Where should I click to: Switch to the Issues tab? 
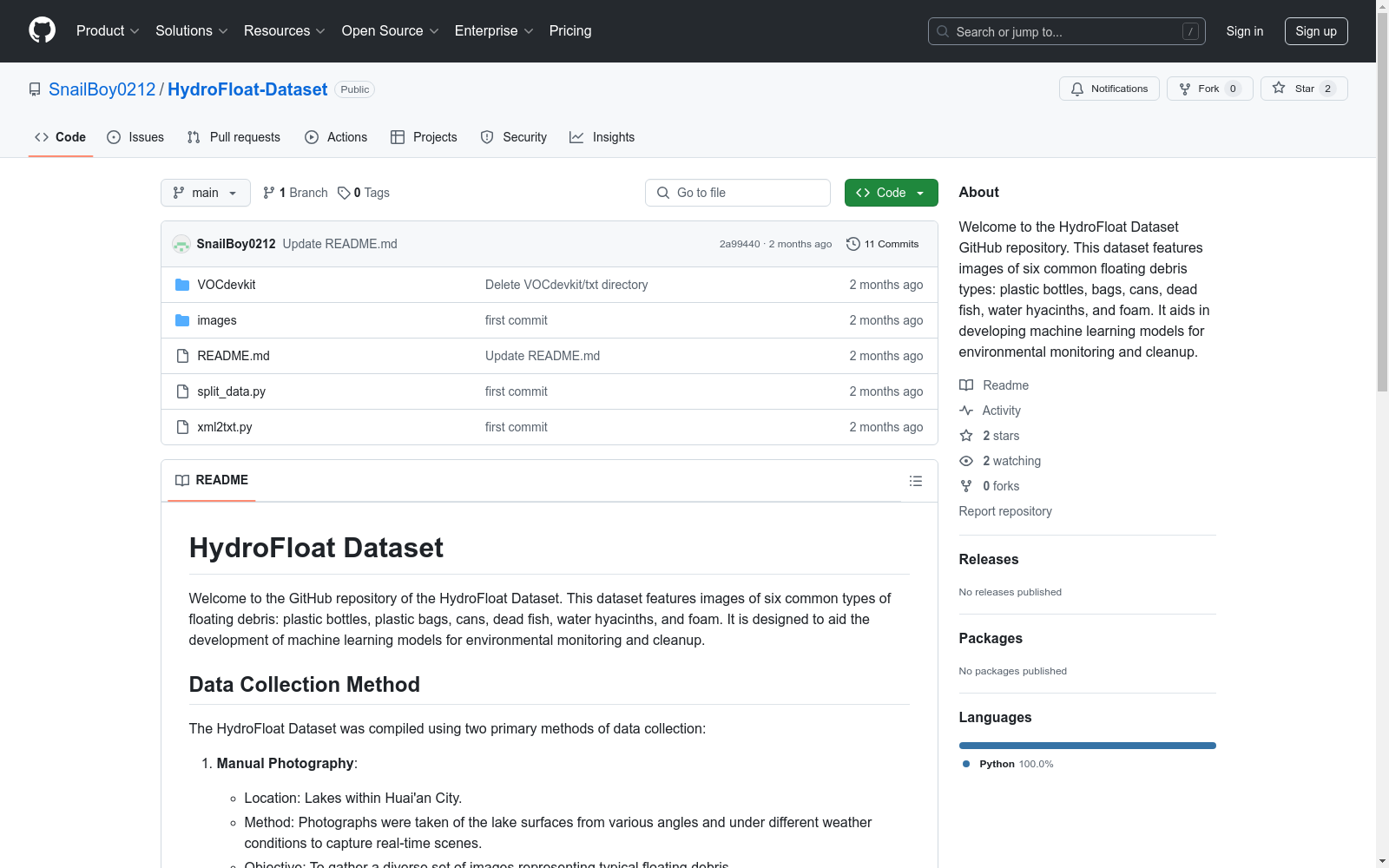(x=135, y=137)
